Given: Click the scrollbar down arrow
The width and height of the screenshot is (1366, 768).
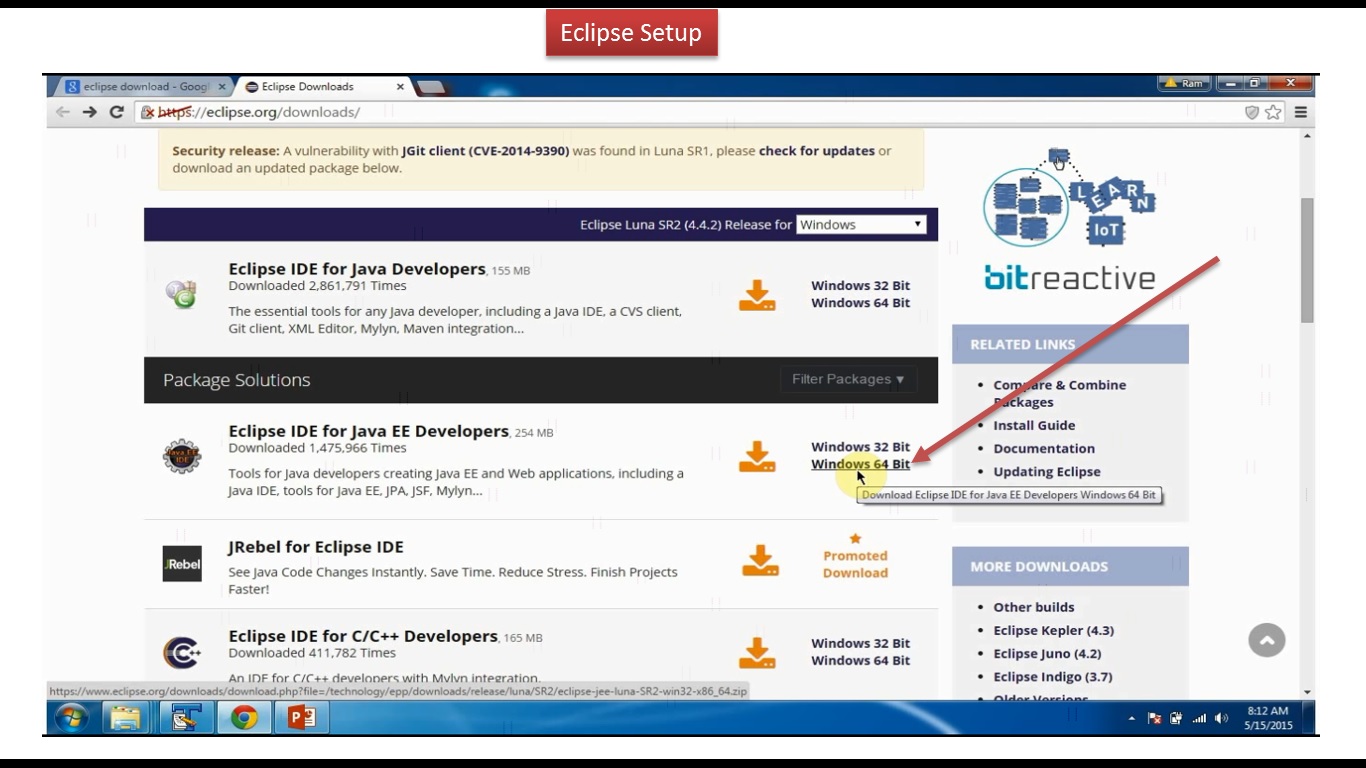Looking at the screenshot, I should (1307, 692).
